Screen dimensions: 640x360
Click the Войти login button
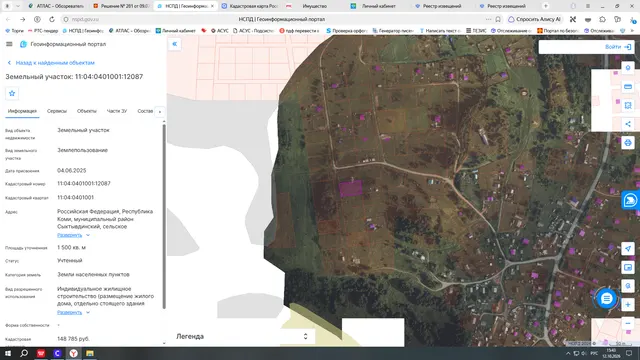618,47
